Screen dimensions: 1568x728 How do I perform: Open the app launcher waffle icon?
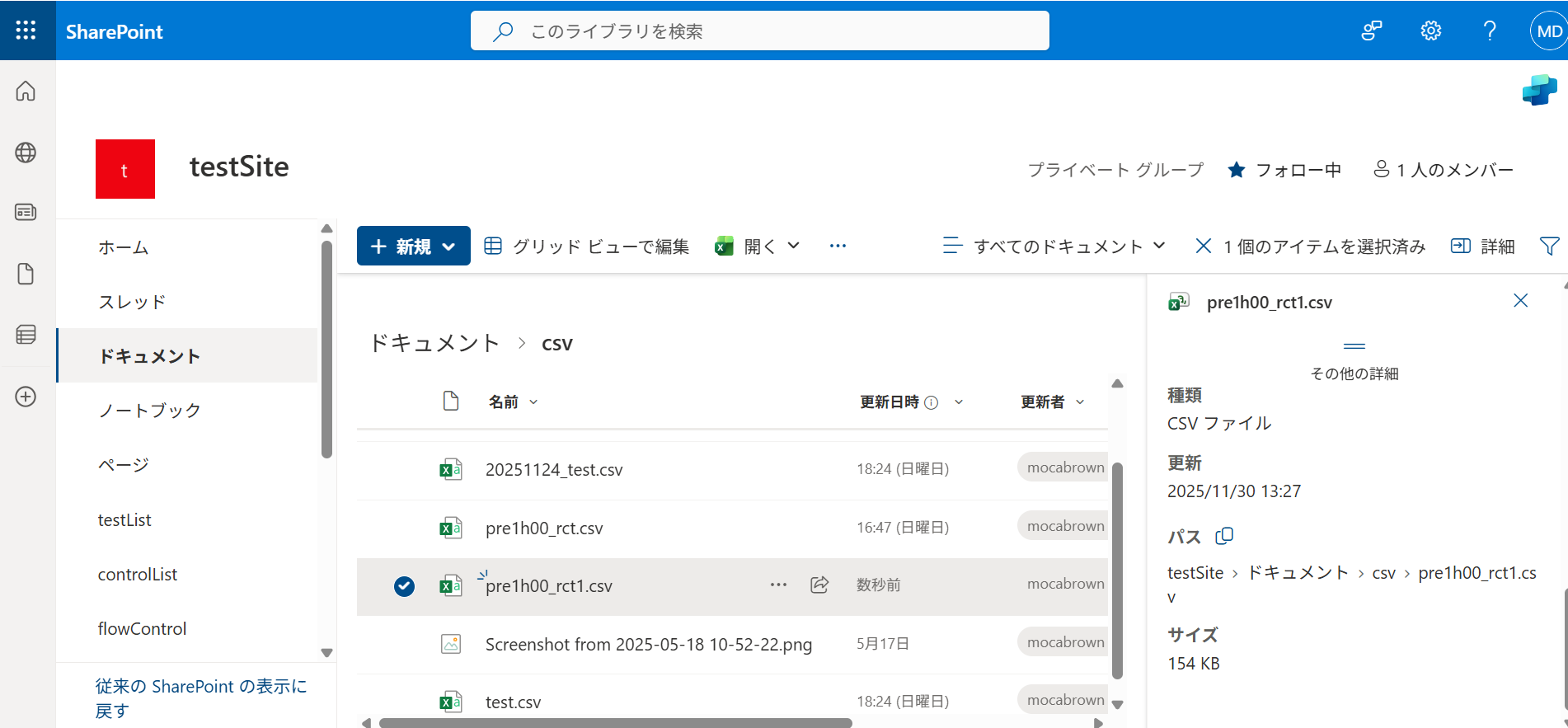(x=26, y=31)
